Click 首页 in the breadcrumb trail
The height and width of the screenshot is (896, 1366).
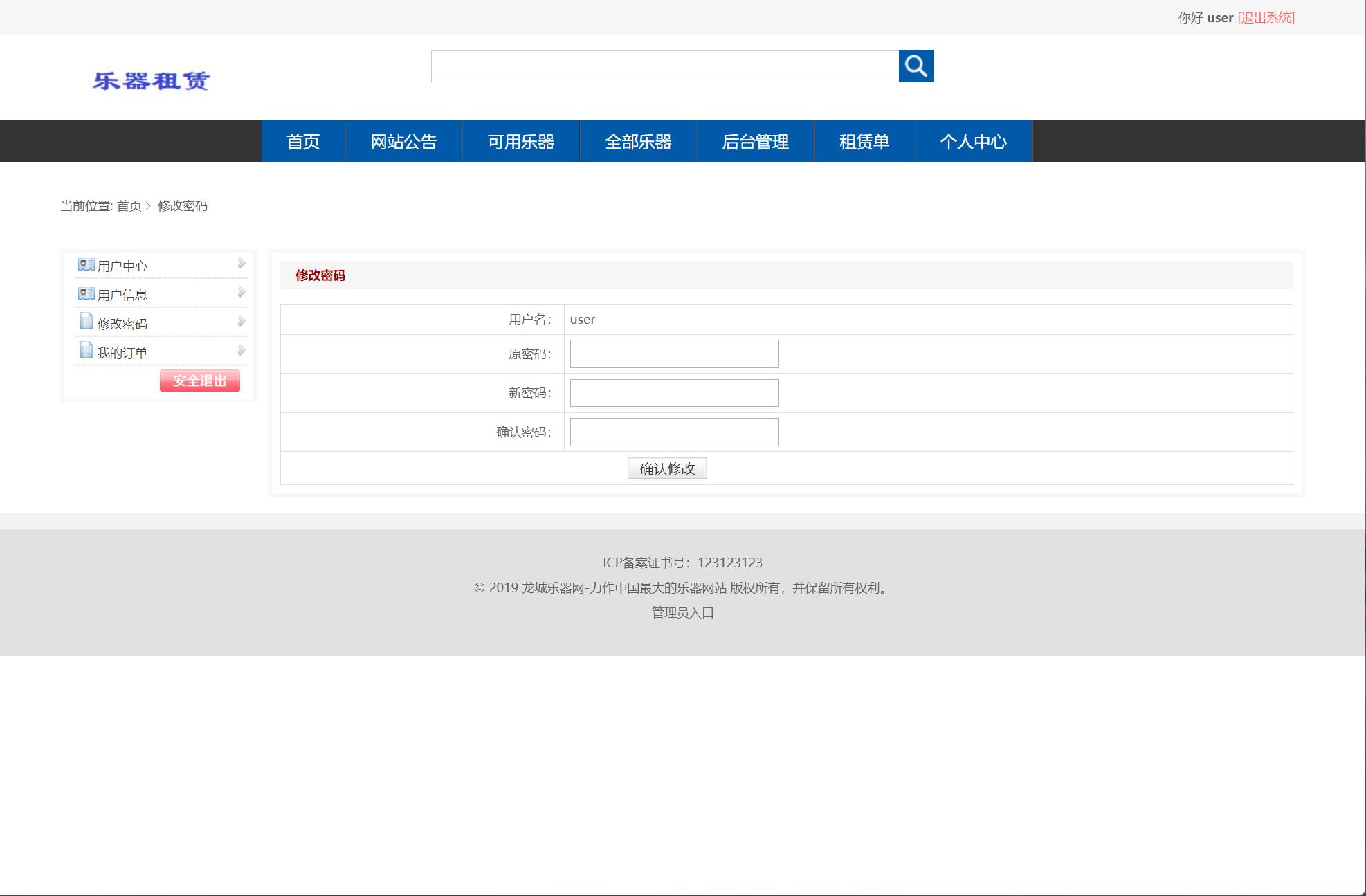pos(128,206)
